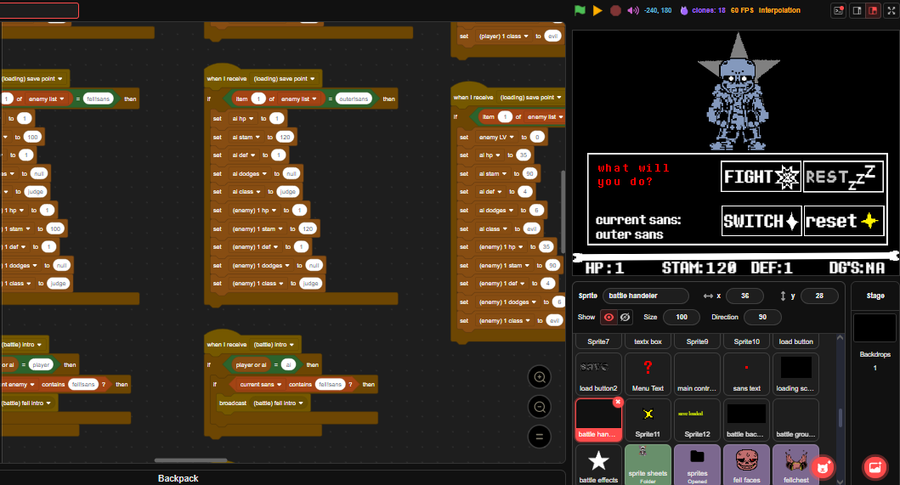The width and height of the screenshot is (900, 485).
Task: Open the 'current sans' variable dropdown
Action: (x=261, y=385)
